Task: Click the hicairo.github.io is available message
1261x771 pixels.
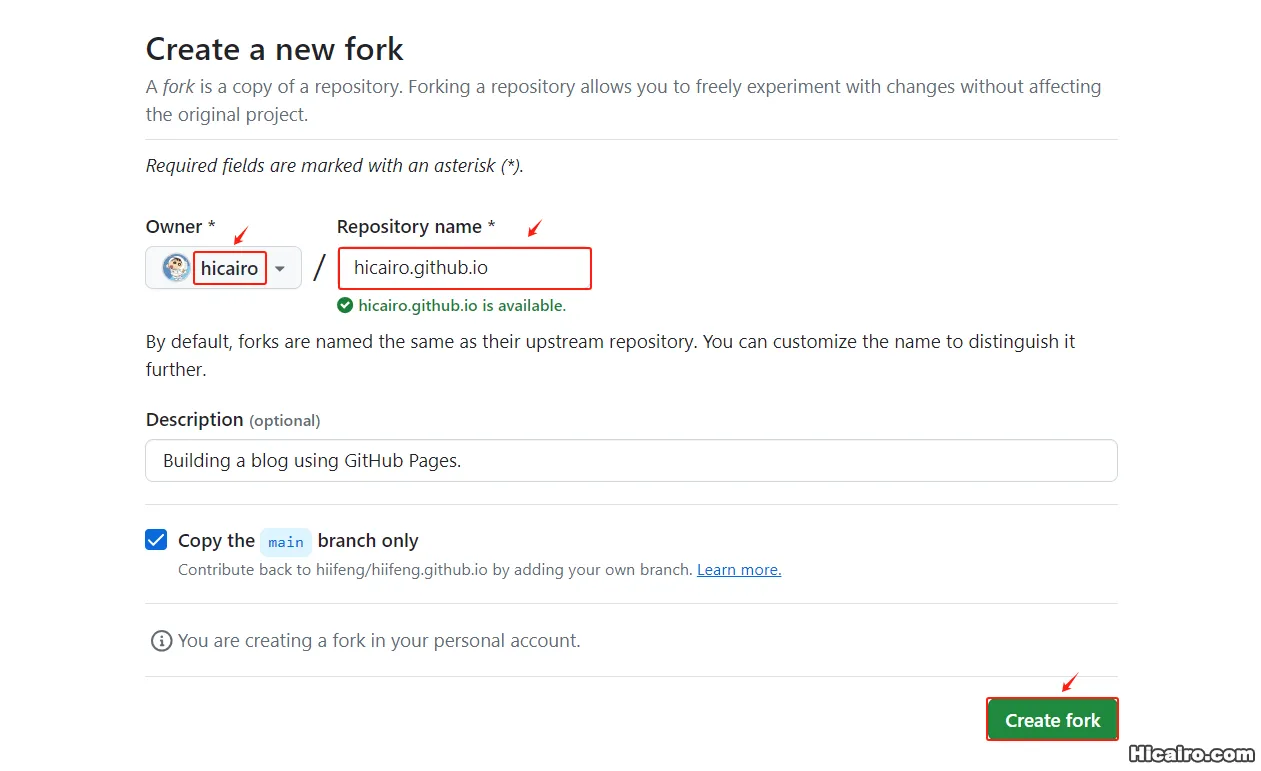Action: (456, 305)
